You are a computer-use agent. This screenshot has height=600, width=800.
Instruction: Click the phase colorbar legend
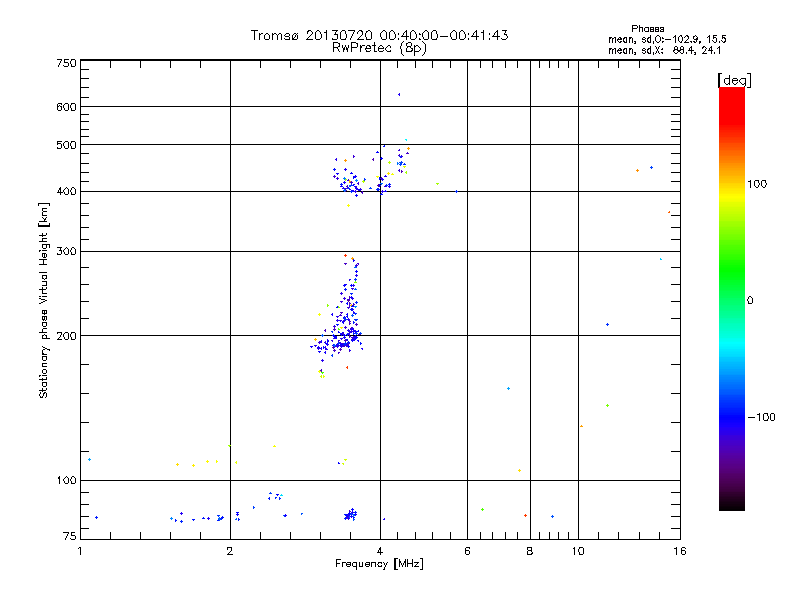[x=732, y=298]
